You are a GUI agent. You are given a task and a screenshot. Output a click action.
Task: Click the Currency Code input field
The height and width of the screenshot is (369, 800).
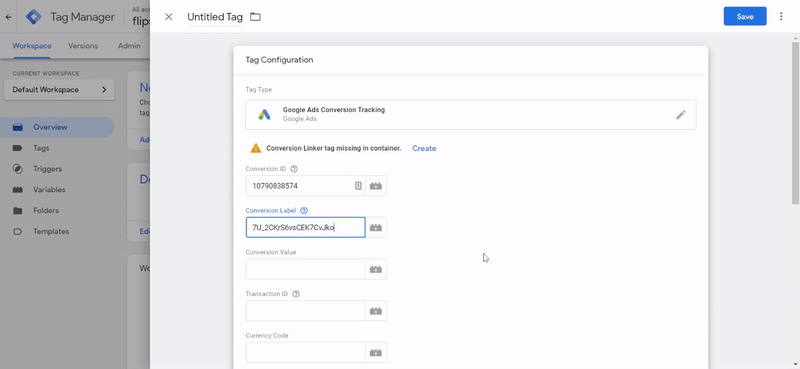[x=305, y=353]
